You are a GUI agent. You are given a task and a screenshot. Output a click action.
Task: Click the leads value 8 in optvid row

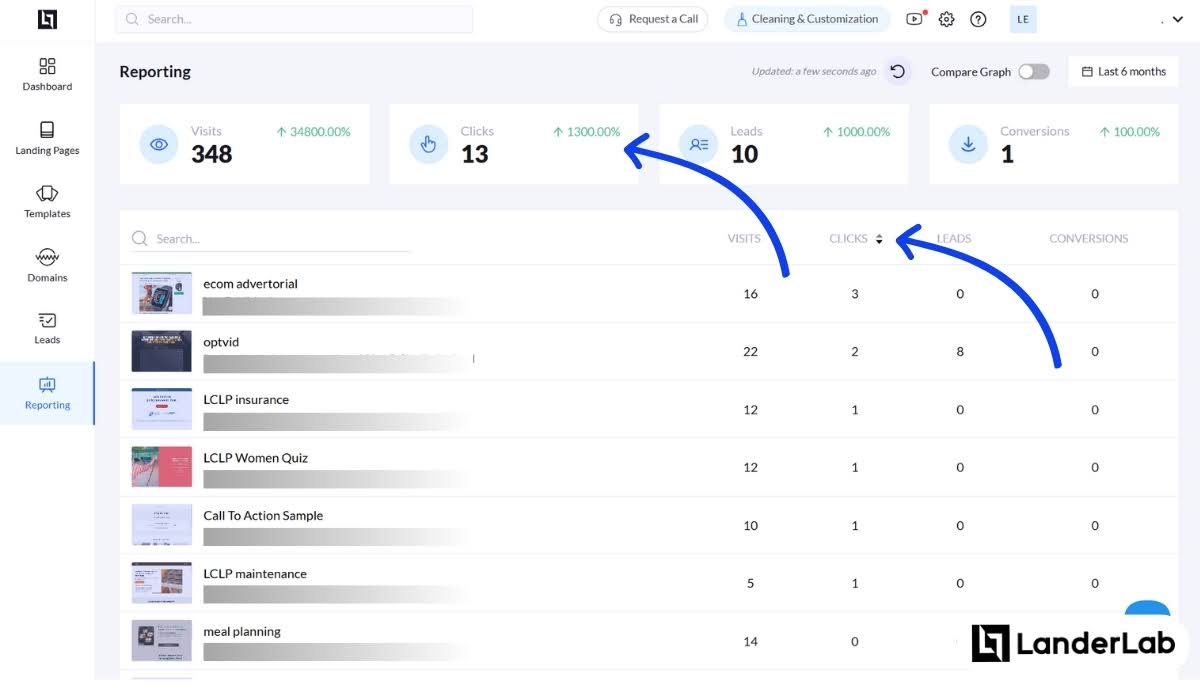pyautogui.click(x=960, y=352)
